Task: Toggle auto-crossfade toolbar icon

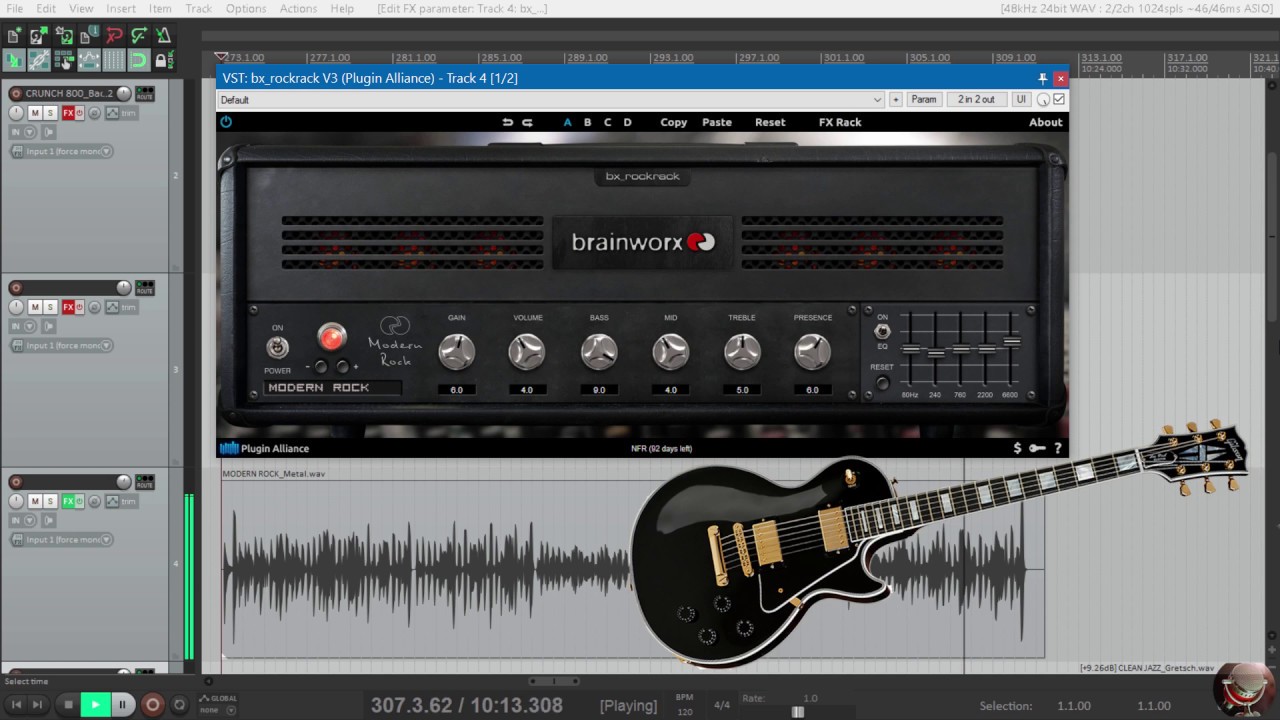Action: 14,61
